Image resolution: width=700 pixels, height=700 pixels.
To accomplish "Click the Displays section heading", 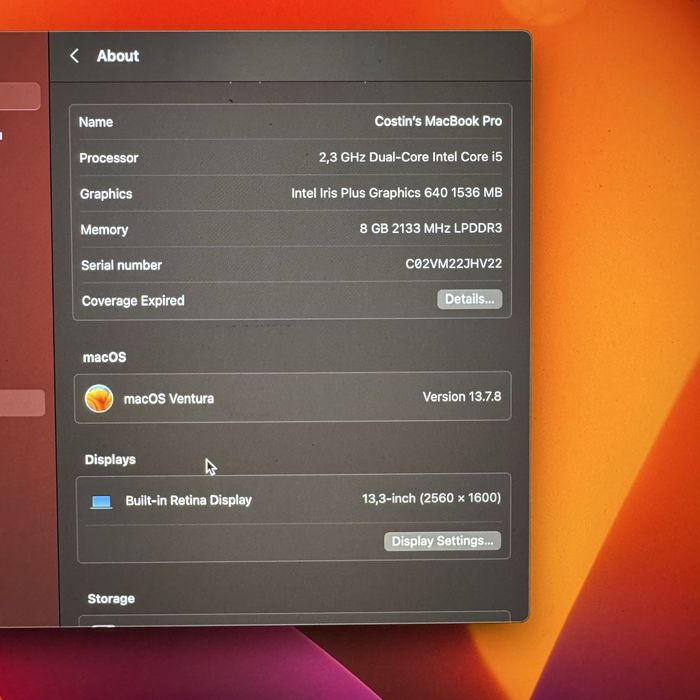I will 110,459.
